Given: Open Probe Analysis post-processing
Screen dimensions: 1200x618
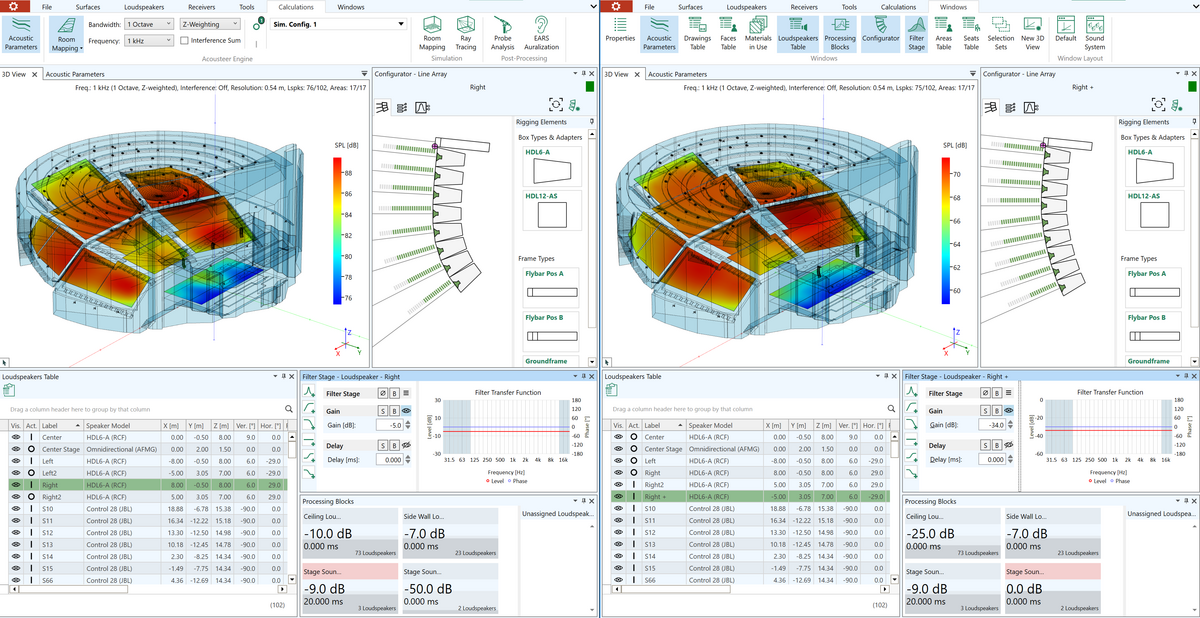Looking at the screenshot, I should (503, 34).
